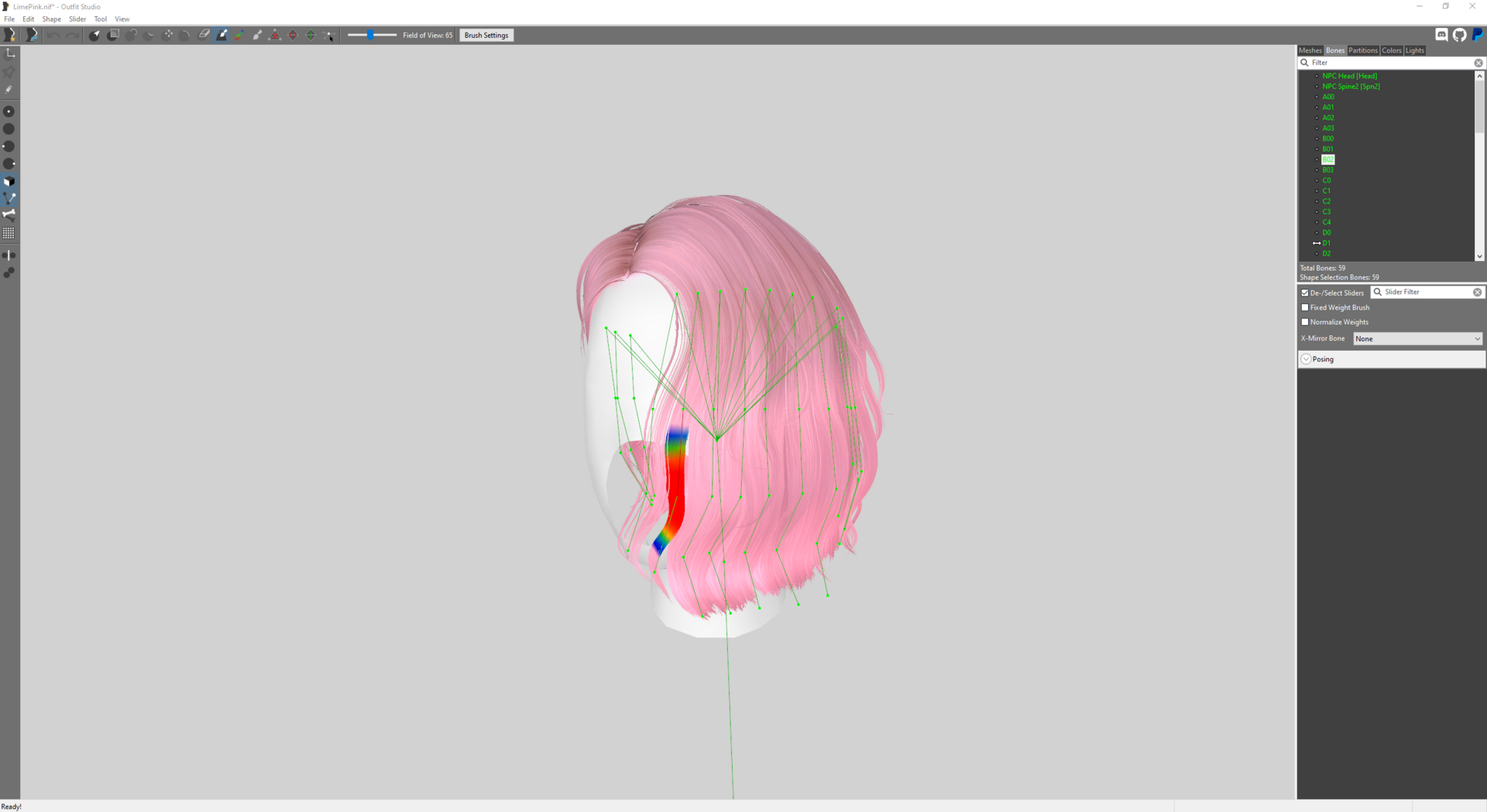The width and height of the screenshot is (1487, 812).
Task: Select bone B03 in the list
Action: [x=1328, y=170]
